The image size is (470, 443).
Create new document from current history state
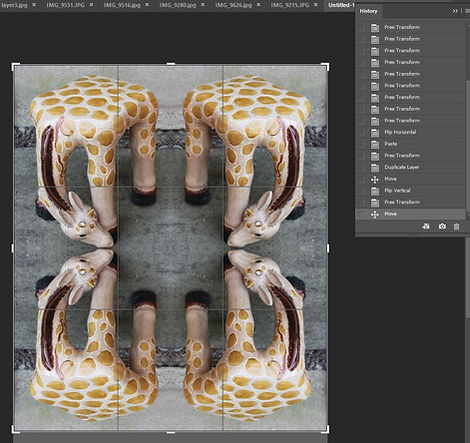426,226
